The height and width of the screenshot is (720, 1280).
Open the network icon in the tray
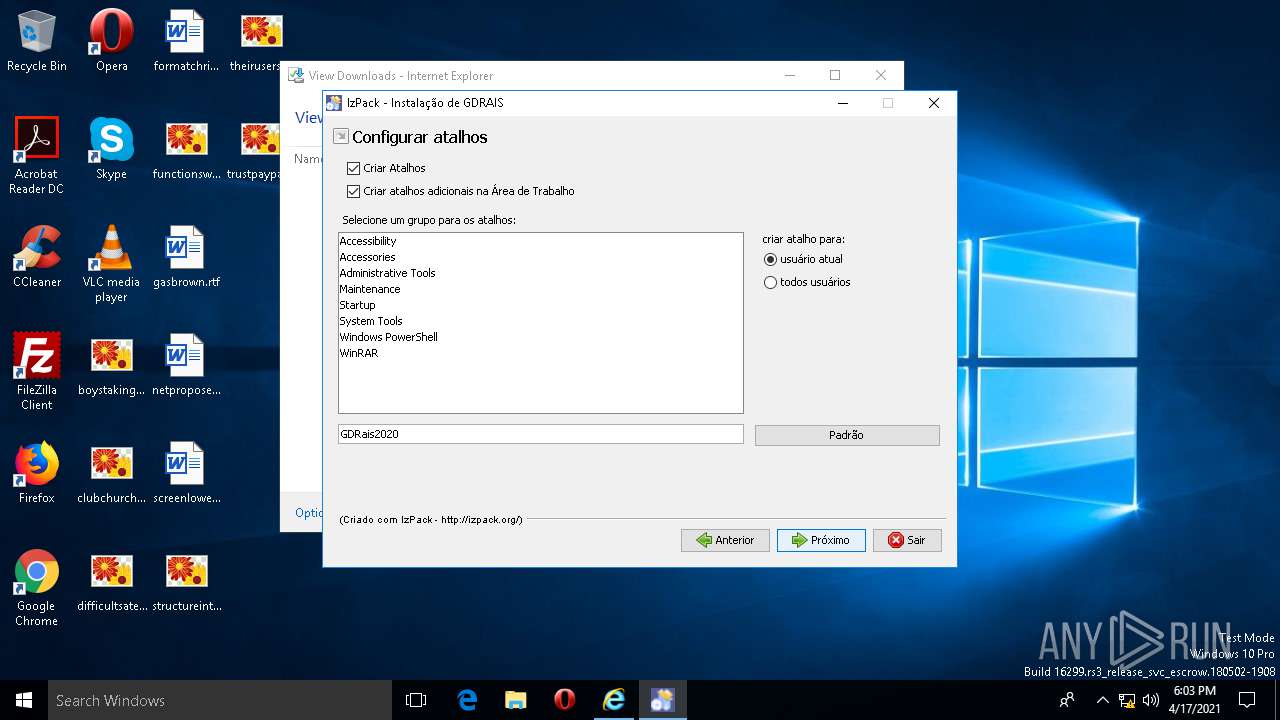tap(1127, 700)
